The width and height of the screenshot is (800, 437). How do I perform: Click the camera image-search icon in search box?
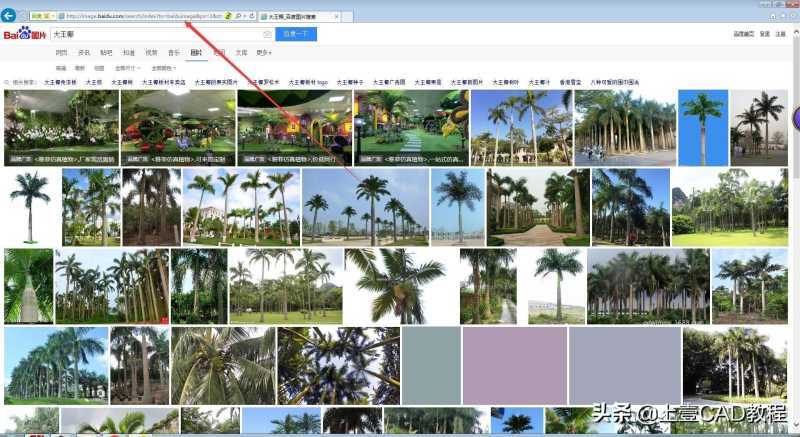click(x=266, y=35)
